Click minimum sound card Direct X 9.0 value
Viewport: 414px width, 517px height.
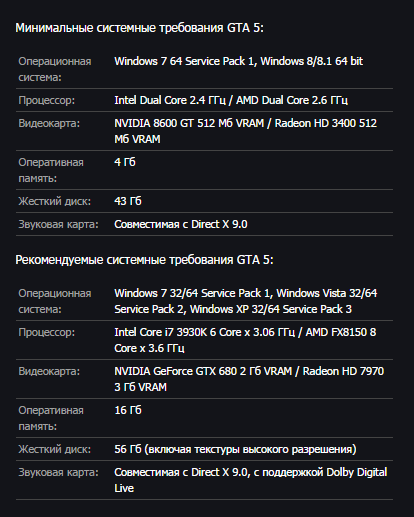181,224
